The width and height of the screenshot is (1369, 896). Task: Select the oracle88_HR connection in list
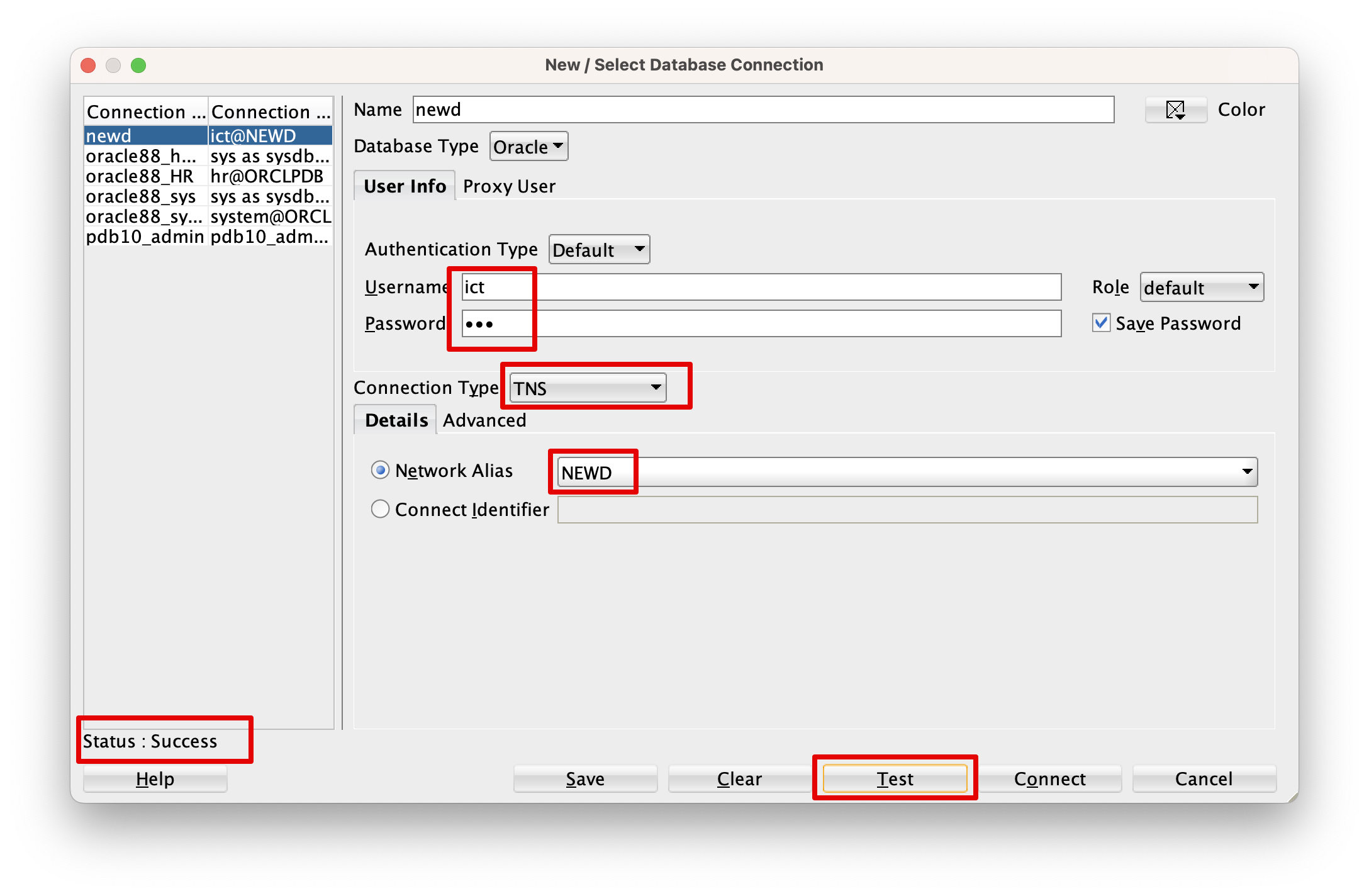click(140, 176)
